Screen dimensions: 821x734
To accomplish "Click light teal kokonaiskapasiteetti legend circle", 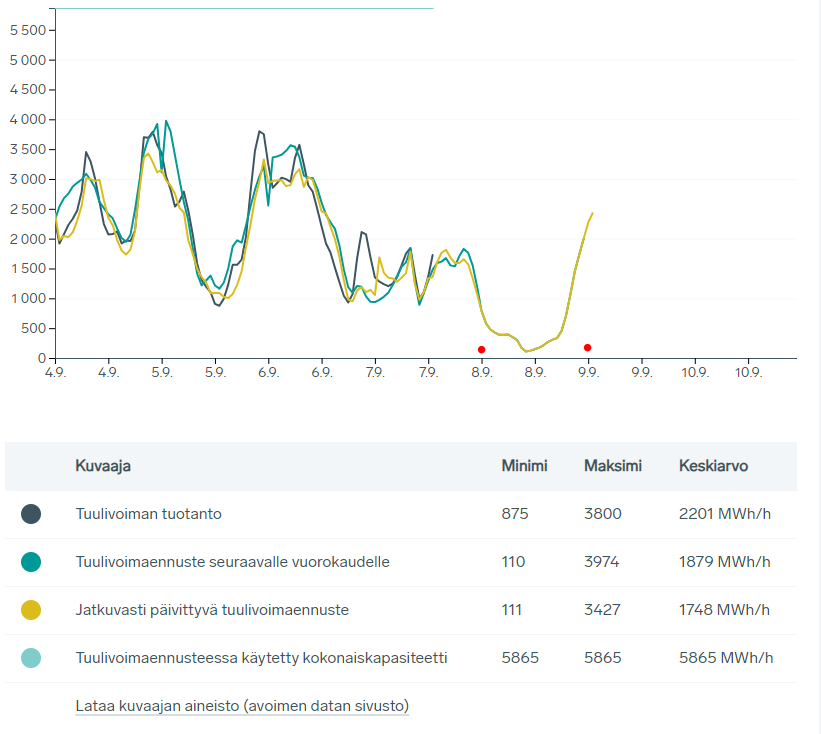I will pos(31,658).
